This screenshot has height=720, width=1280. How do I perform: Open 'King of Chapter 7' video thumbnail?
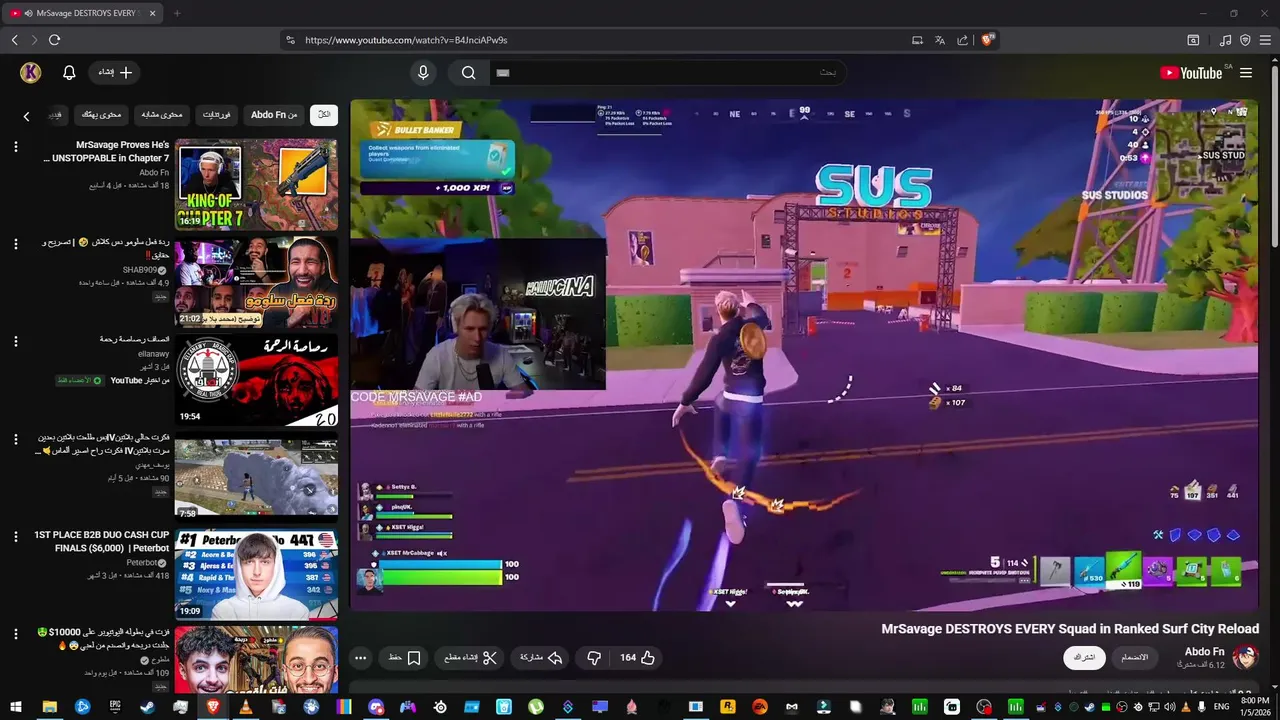coord(256,185)
